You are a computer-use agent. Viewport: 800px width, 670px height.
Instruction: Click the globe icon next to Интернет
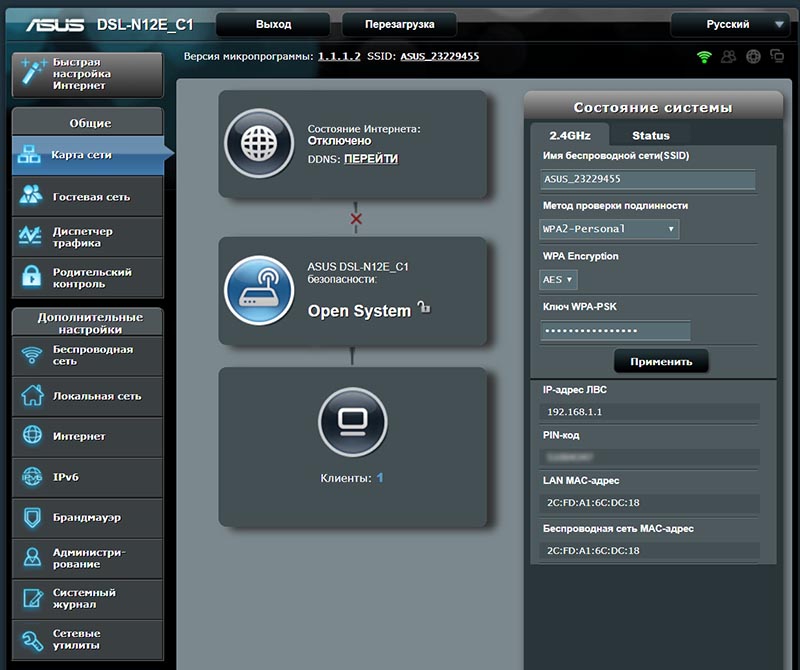click(32, 435)
